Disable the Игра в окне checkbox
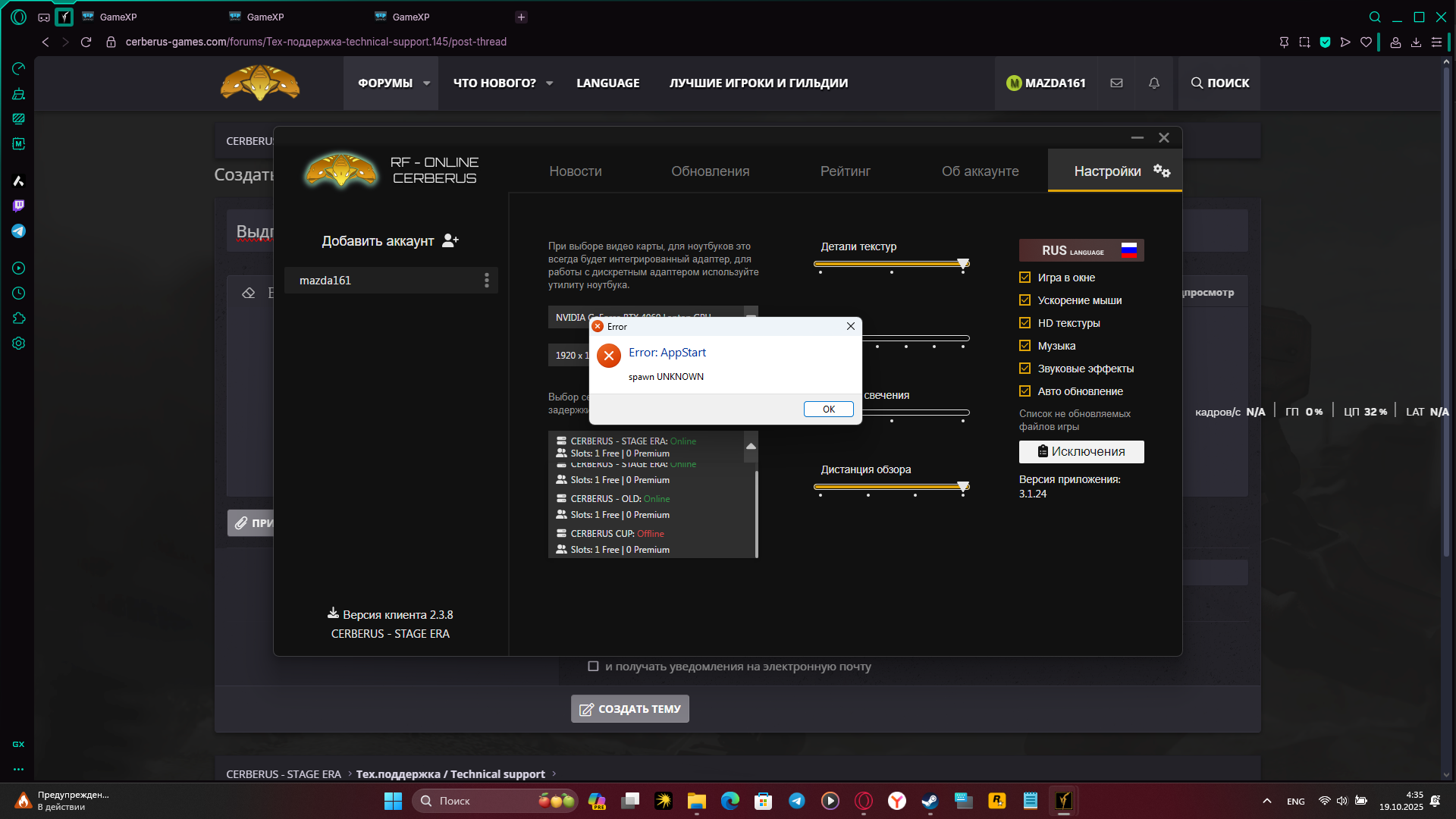The width and height of the screenshot is (1456, 819). [1025, 278]
